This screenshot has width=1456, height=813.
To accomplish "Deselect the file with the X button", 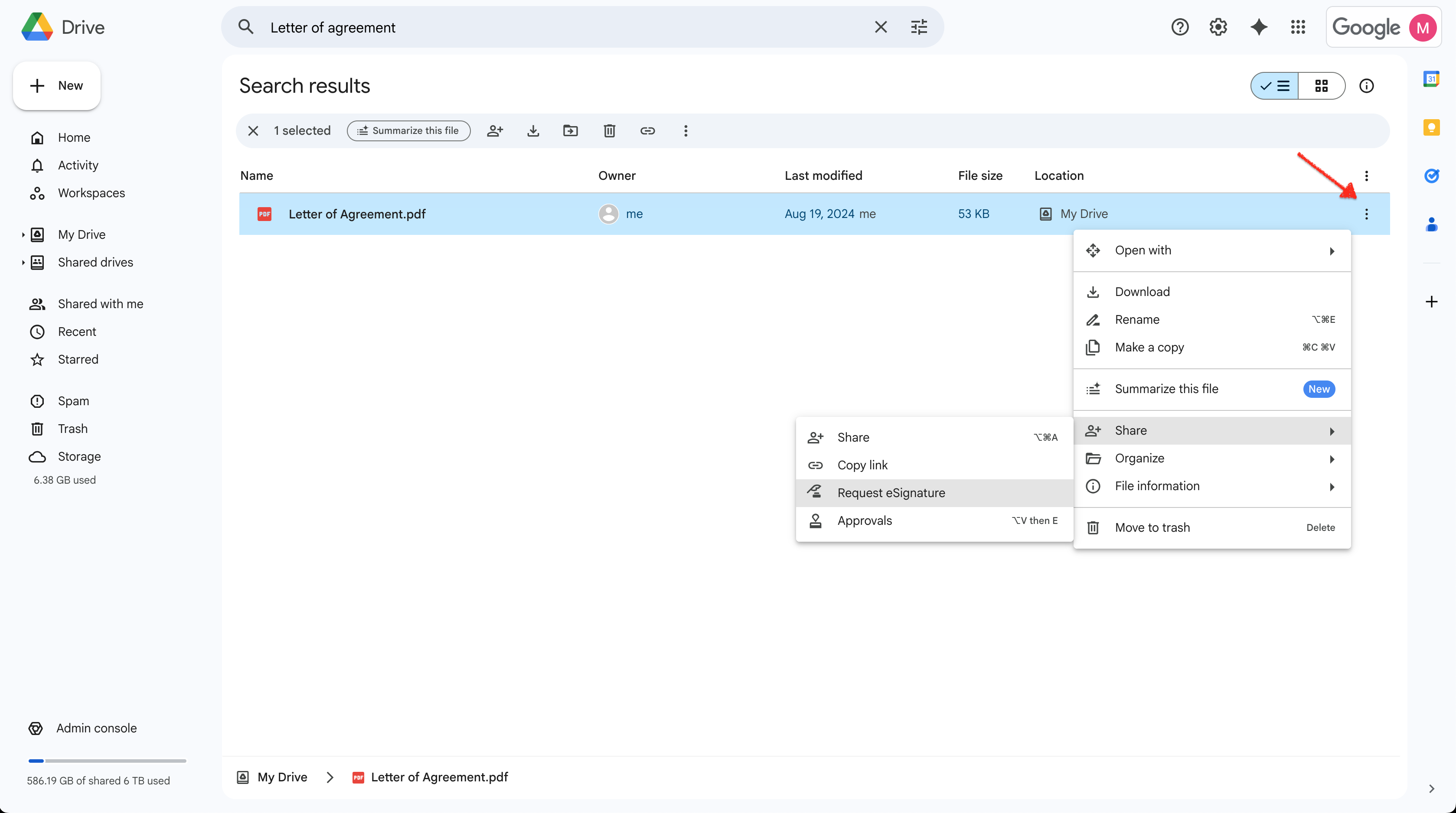I will tap(253, 131).
